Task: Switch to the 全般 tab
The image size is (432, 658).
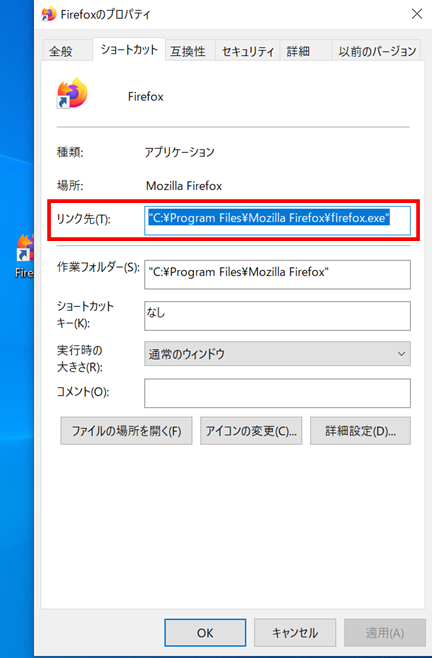Action: click(x=61, y=52)
